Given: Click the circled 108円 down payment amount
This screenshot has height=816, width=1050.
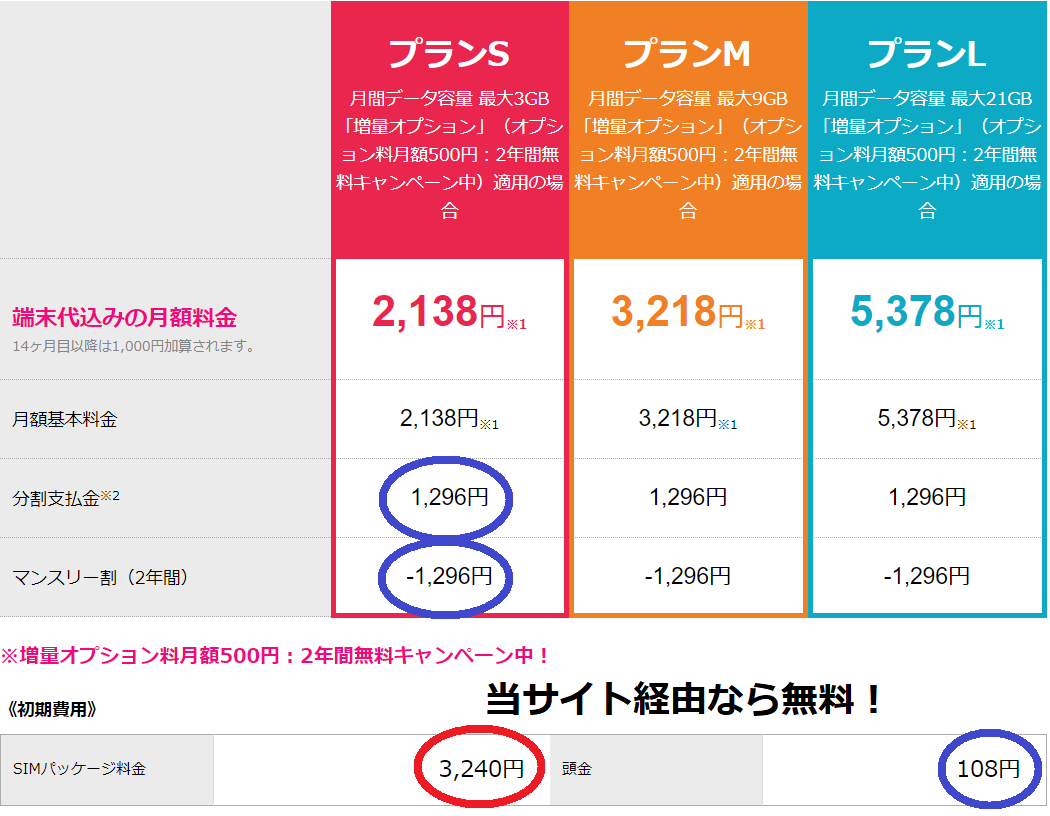Looking at the screenshot, I should tap(988, 769).
